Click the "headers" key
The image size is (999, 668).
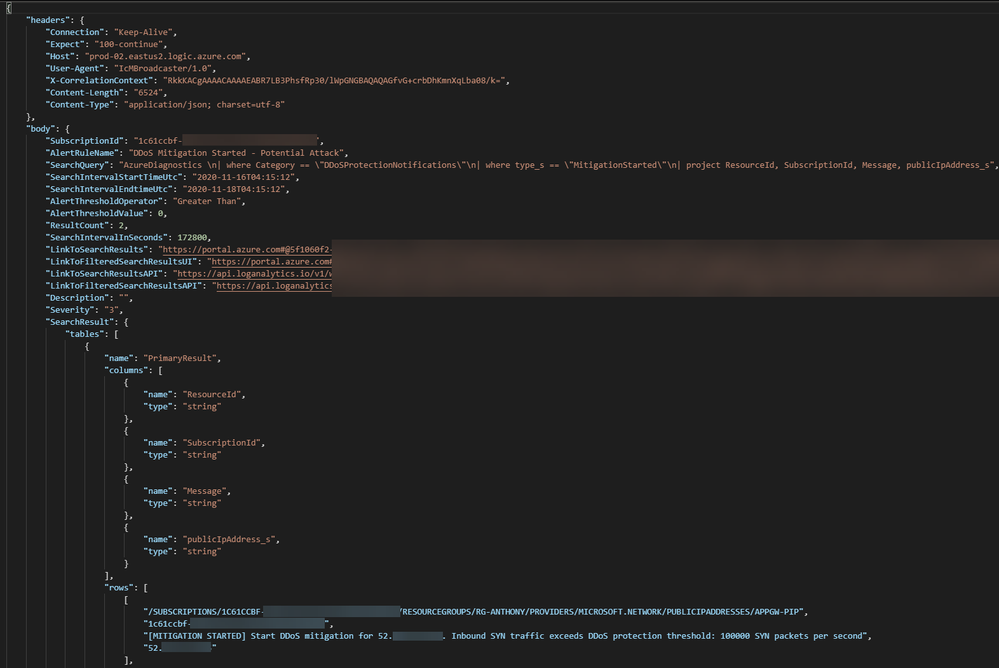(49, 20)
